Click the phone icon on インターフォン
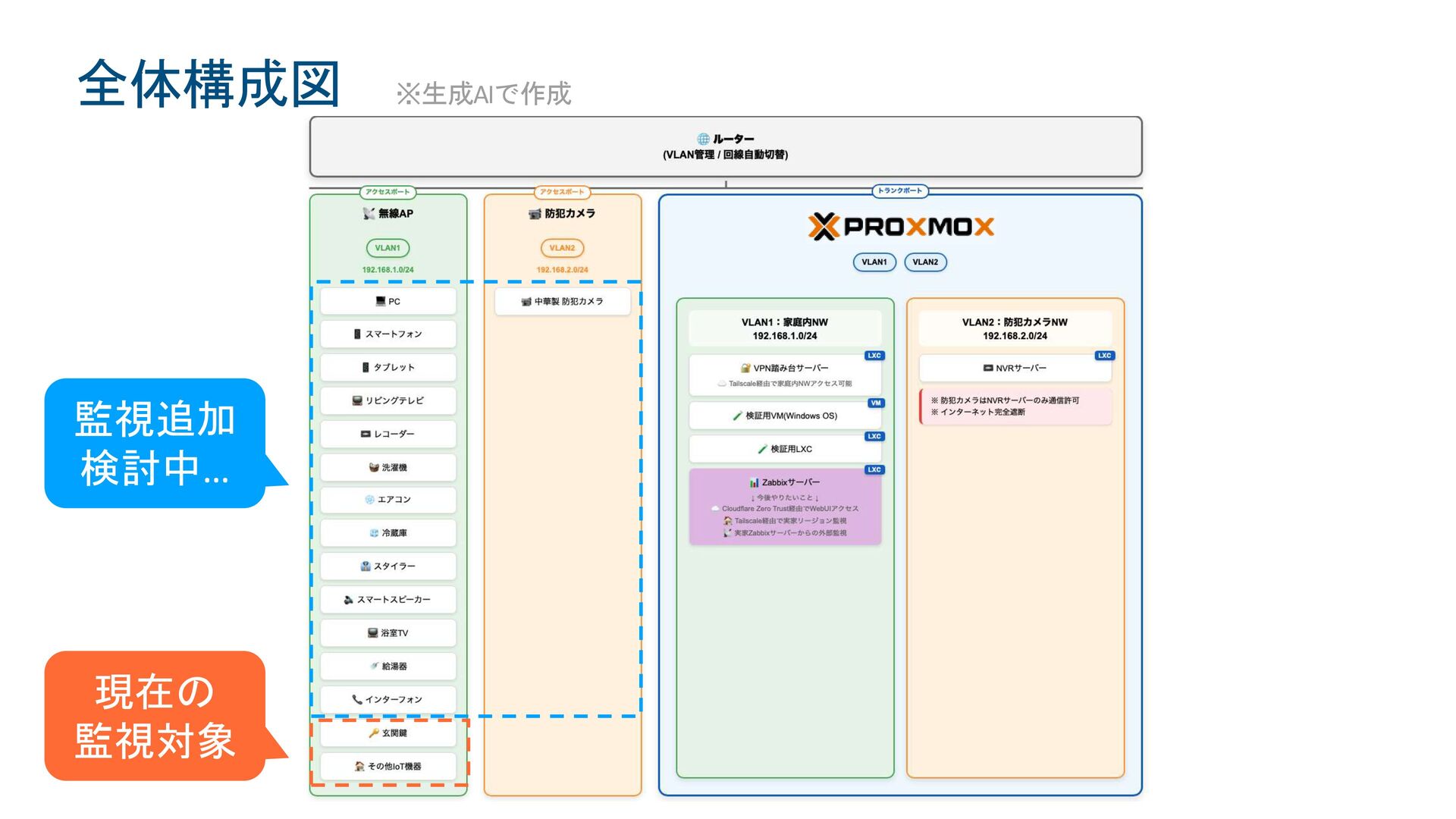The image size is (1456, 819). tap(356, 700)
